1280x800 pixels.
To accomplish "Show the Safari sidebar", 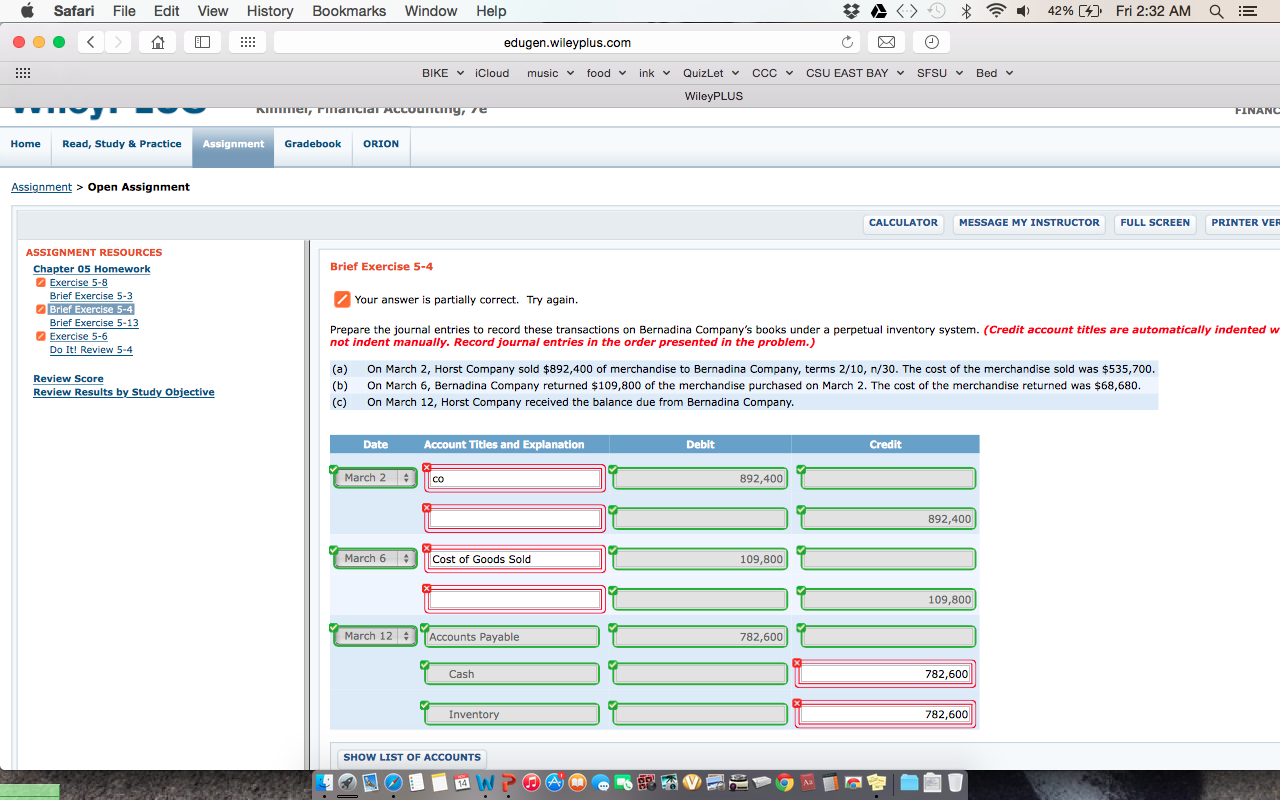I will tap(200, 43).
